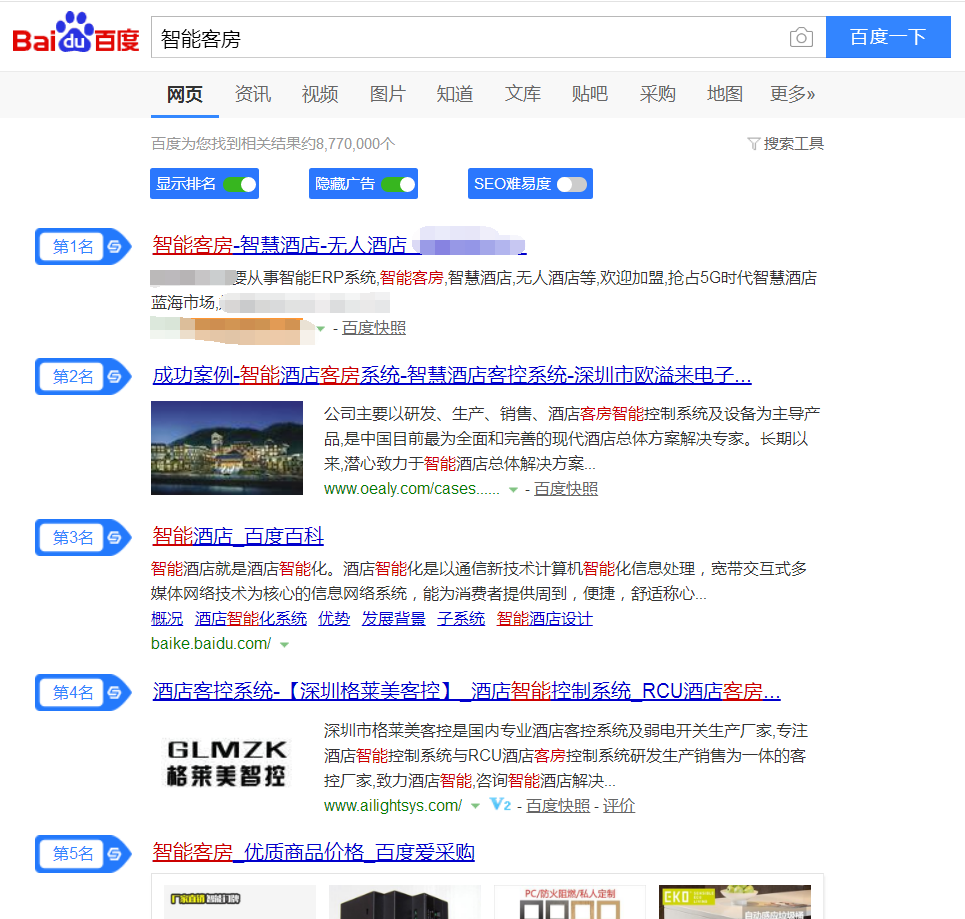This screenshot has height=919, width=965.
Task: Open the 更多» more categories menu
Action: pyautogui.click(x=793, y=94)
